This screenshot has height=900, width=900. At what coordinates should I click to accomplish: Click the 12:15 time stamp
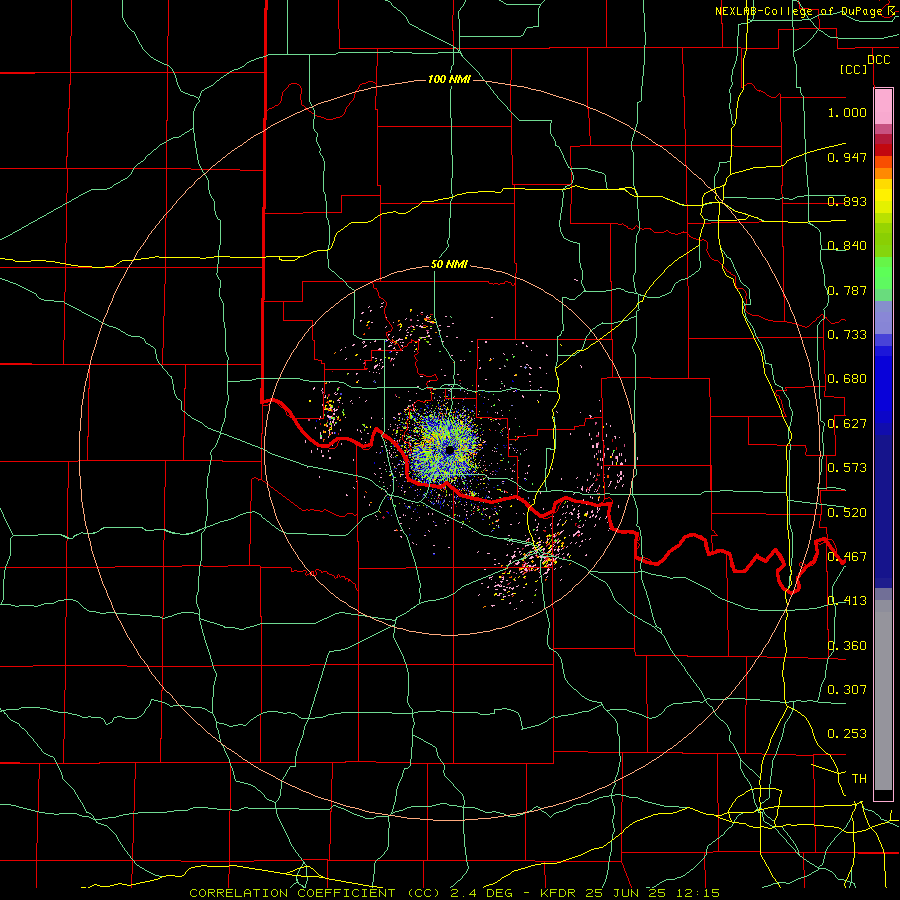pyautogui.click(x=696, y=893)
